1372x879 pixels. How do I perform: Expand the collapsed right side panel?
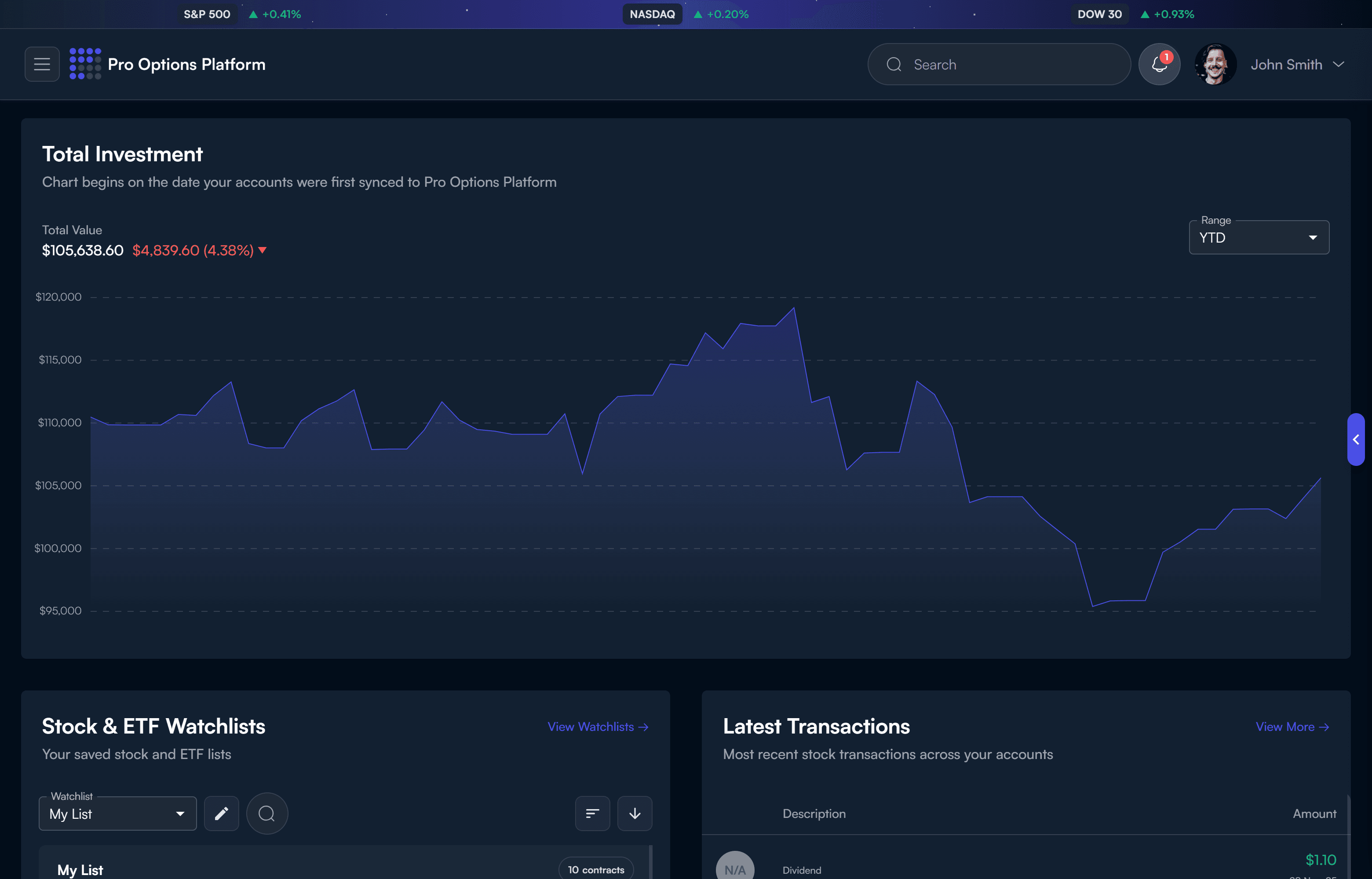click(x=1356, y=439)
